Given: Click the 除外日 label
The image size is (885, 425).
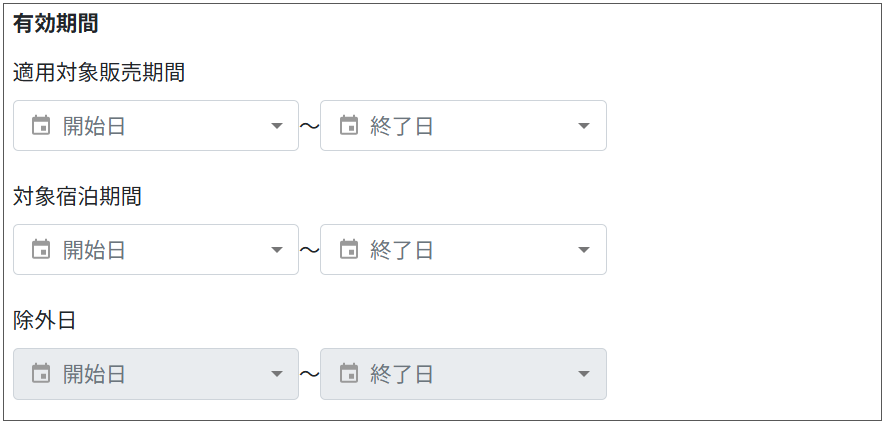Looking at the screenshot, I should tap(45, 321).
